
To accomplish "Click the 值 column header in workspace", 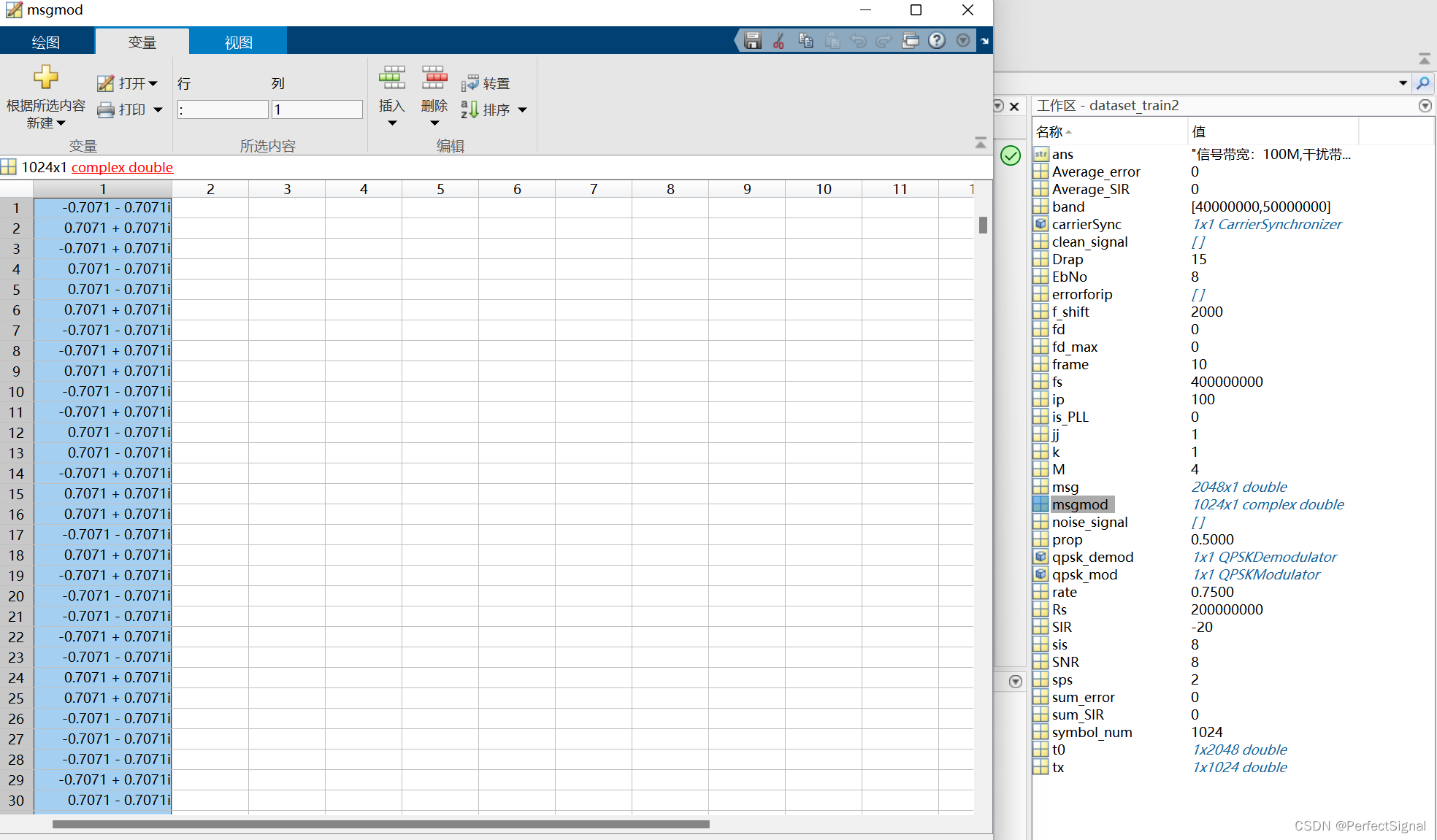I will [x=1273, y=132].
